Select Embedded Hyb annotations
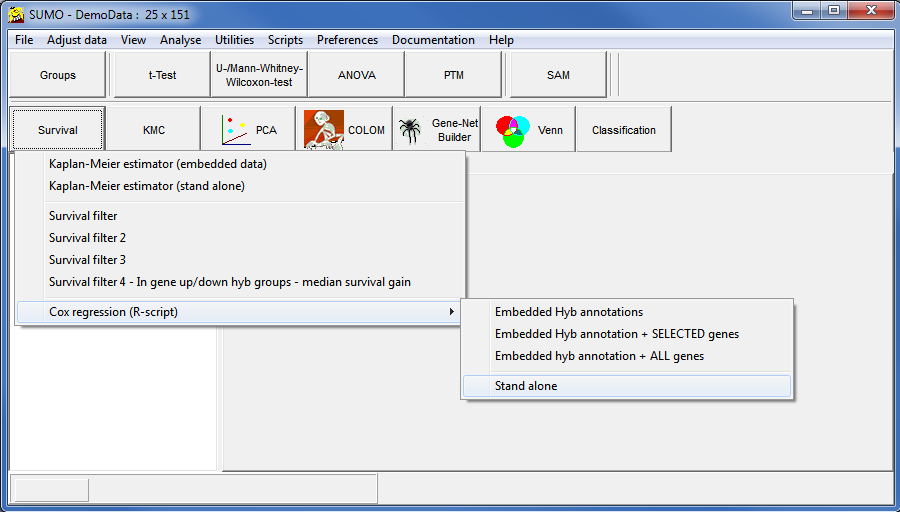This screenshot has height=512, width=900. pos(627,312)
